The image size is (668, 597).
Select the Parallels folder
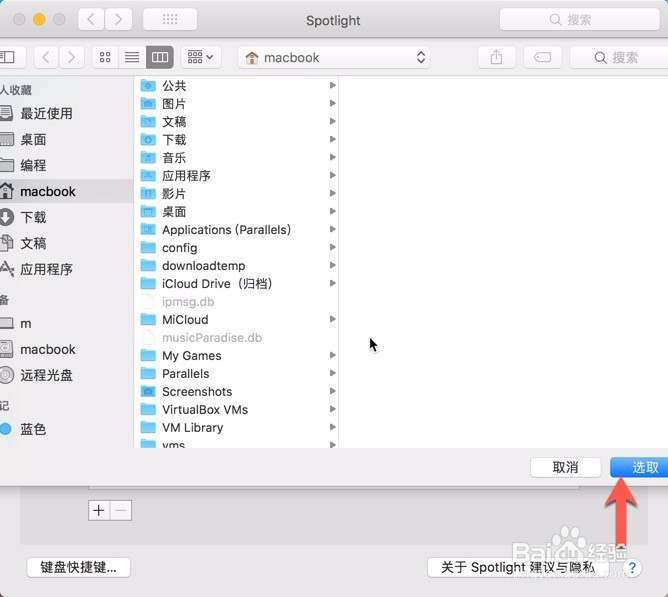[x=238, y=374]
